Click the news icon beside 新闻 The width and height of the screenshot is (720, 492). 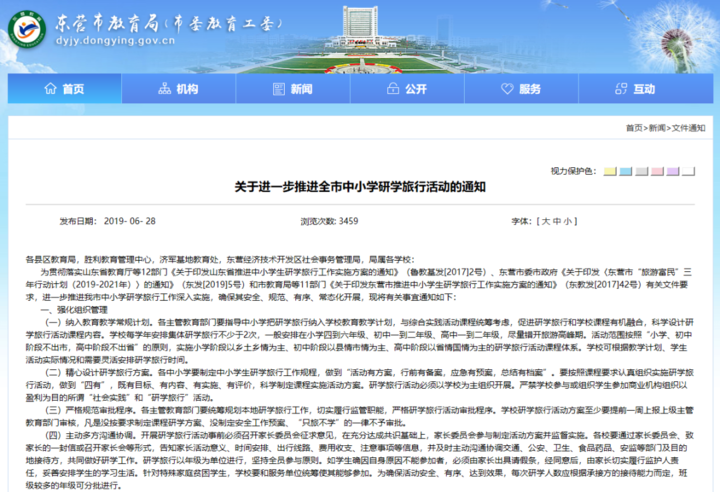point(279,89)
